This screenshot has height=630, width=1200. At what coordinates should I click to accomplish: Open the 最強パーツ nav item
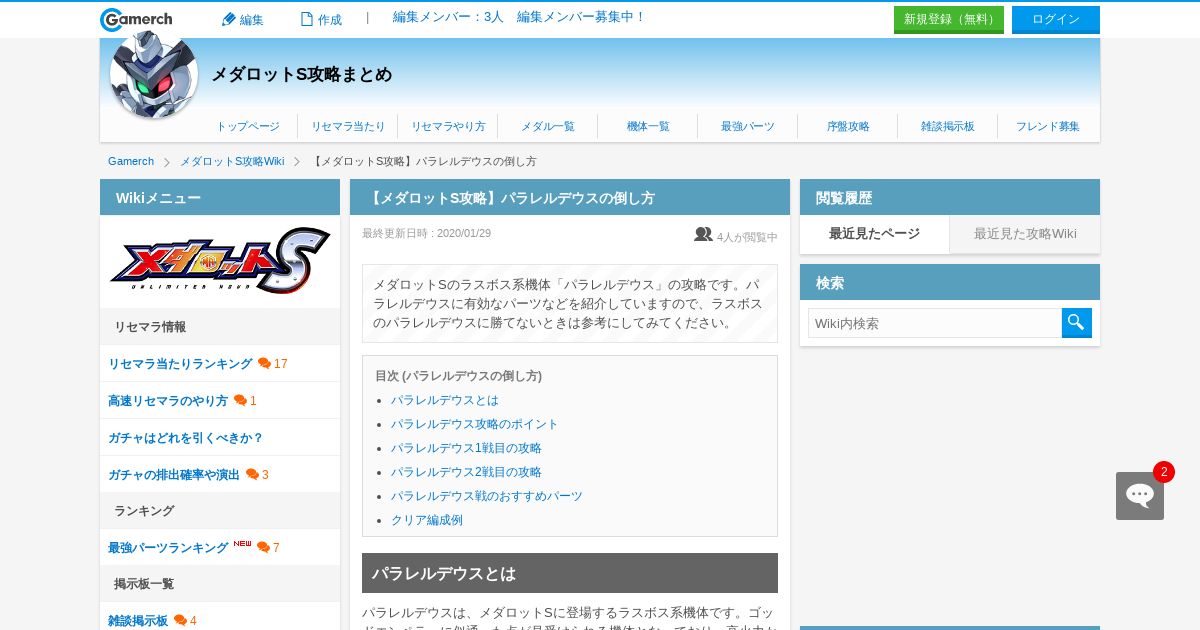748,126
